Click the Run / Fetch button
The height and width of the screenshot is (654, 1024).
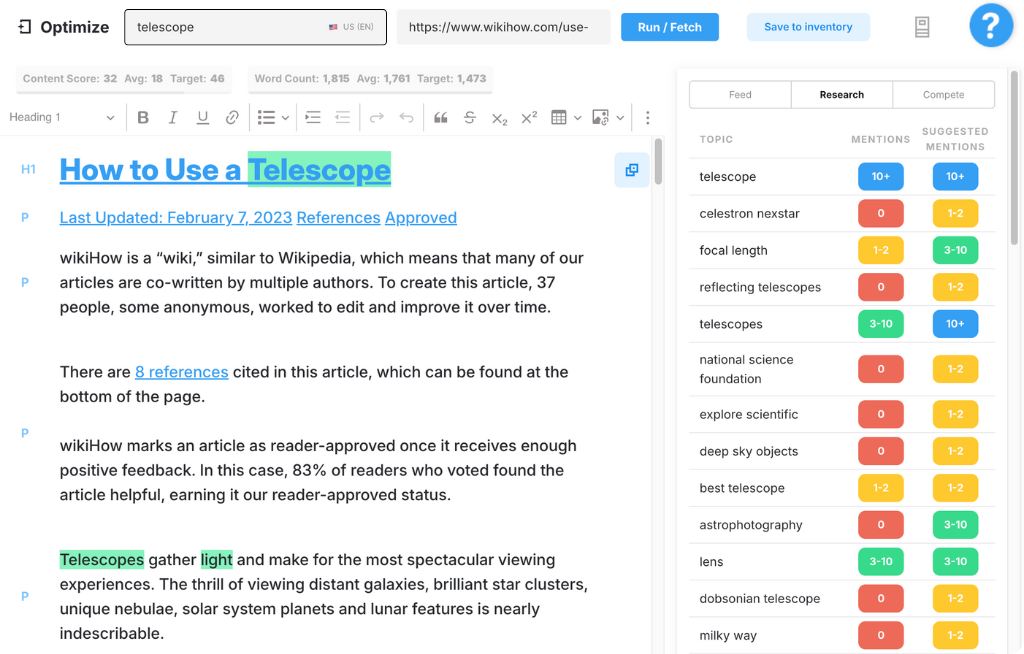click(669, 27)
